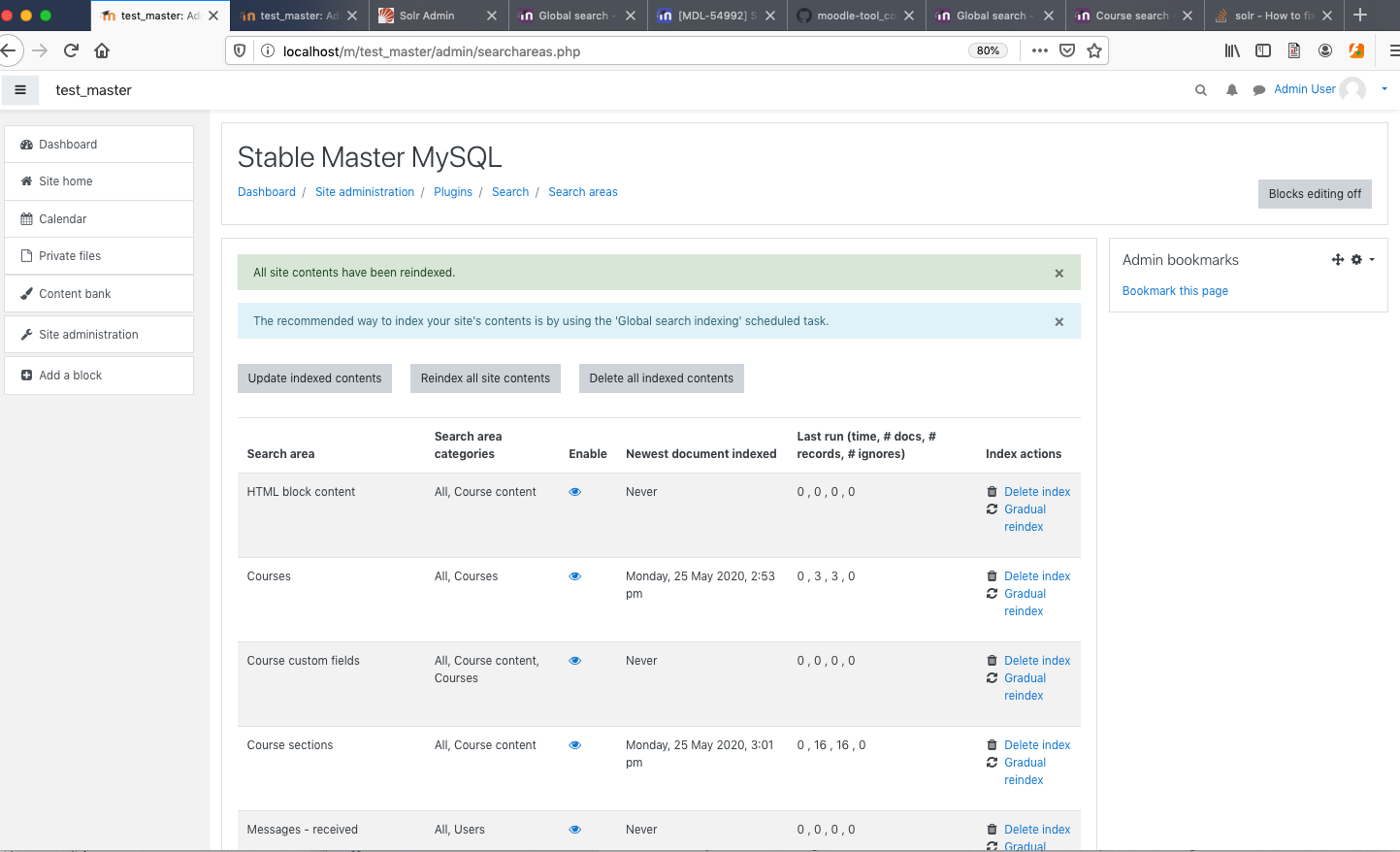Click the browser back arrow
1400x852 pixels.
click(x=8, y=50)
